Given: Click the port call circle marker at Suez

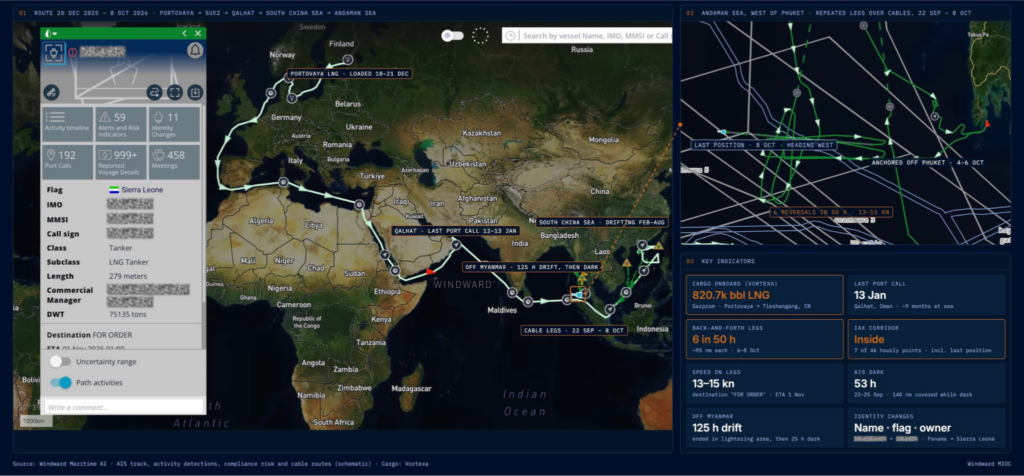Looking at the screenshot, I should 359,205.
